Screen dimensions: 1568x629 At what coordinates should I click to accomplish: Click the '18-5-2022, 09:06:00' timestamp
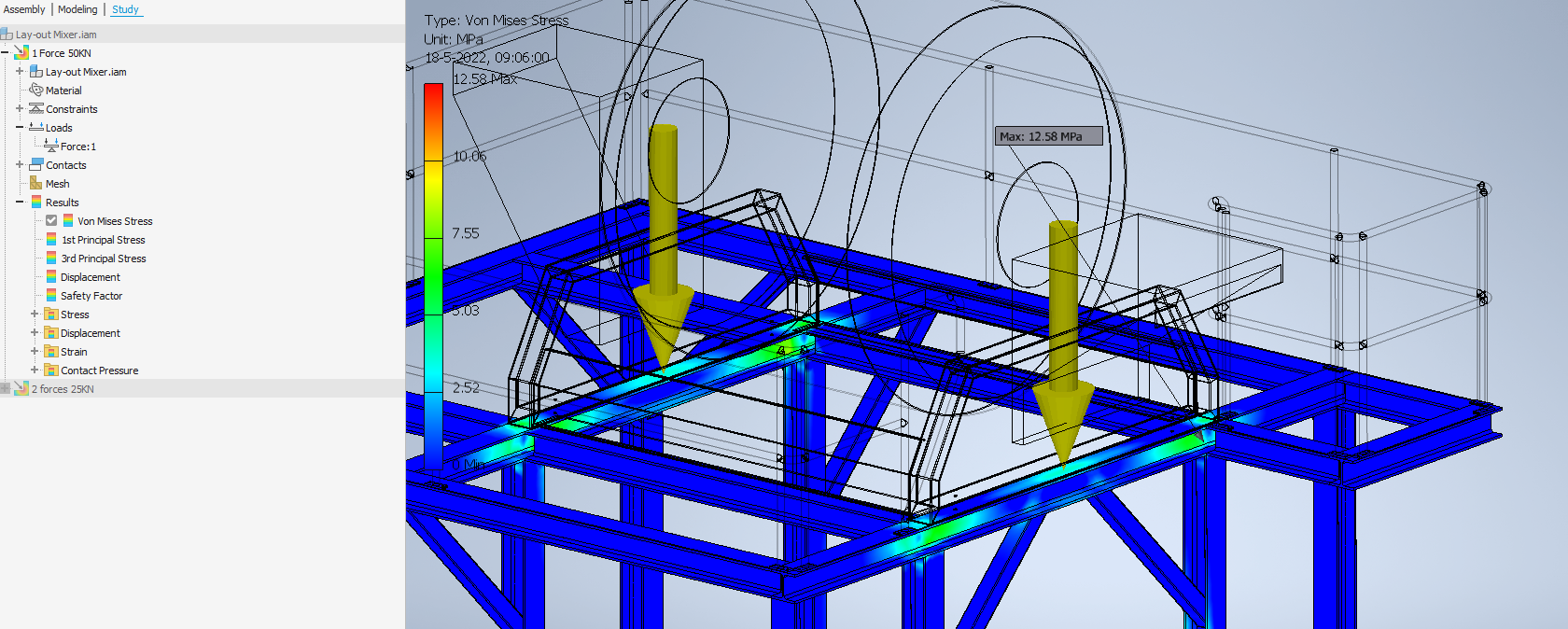487,58
